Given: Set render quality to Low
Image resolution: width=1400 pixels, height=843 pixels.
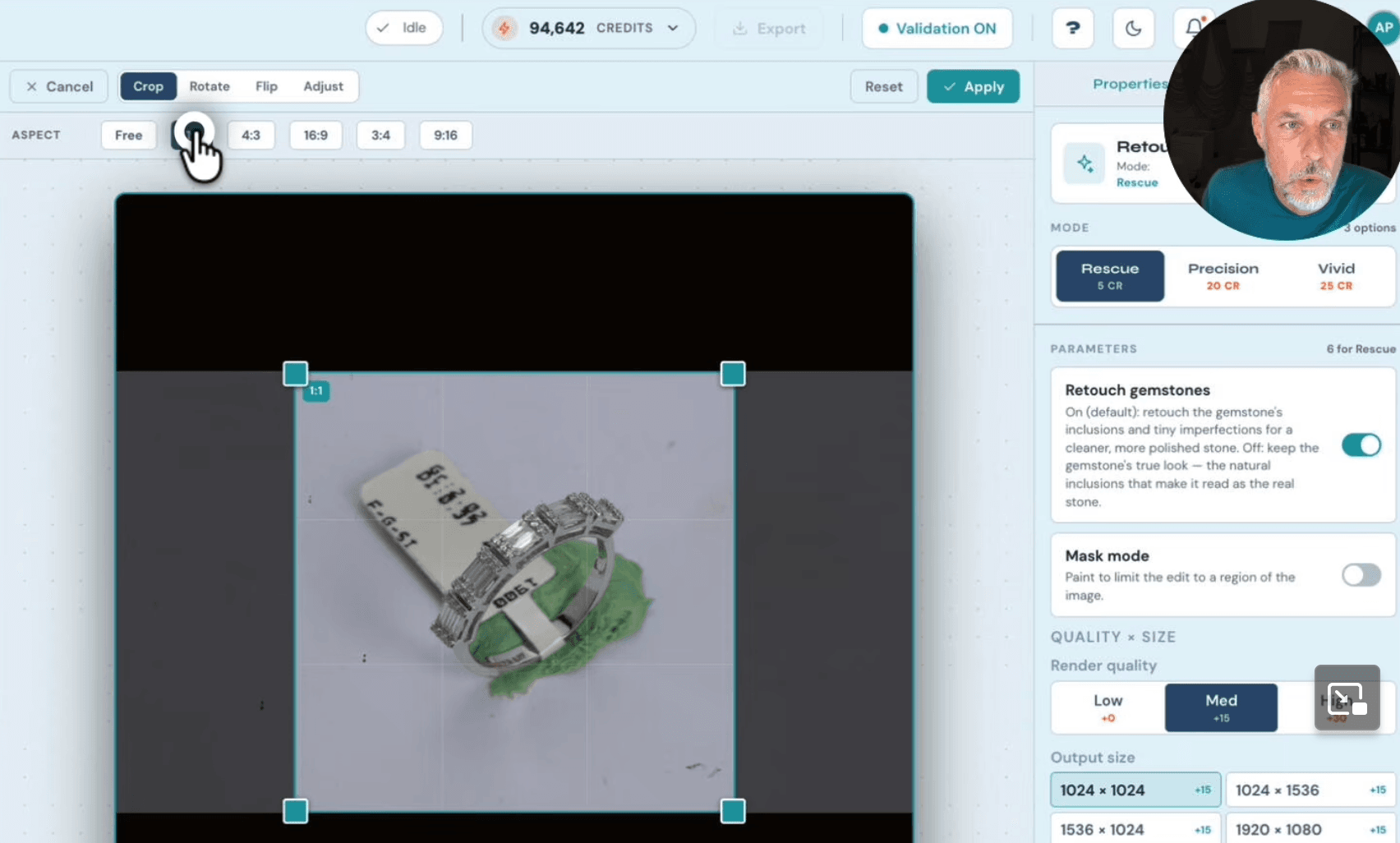Looking at the screenshot, I should pos(1108,707).
